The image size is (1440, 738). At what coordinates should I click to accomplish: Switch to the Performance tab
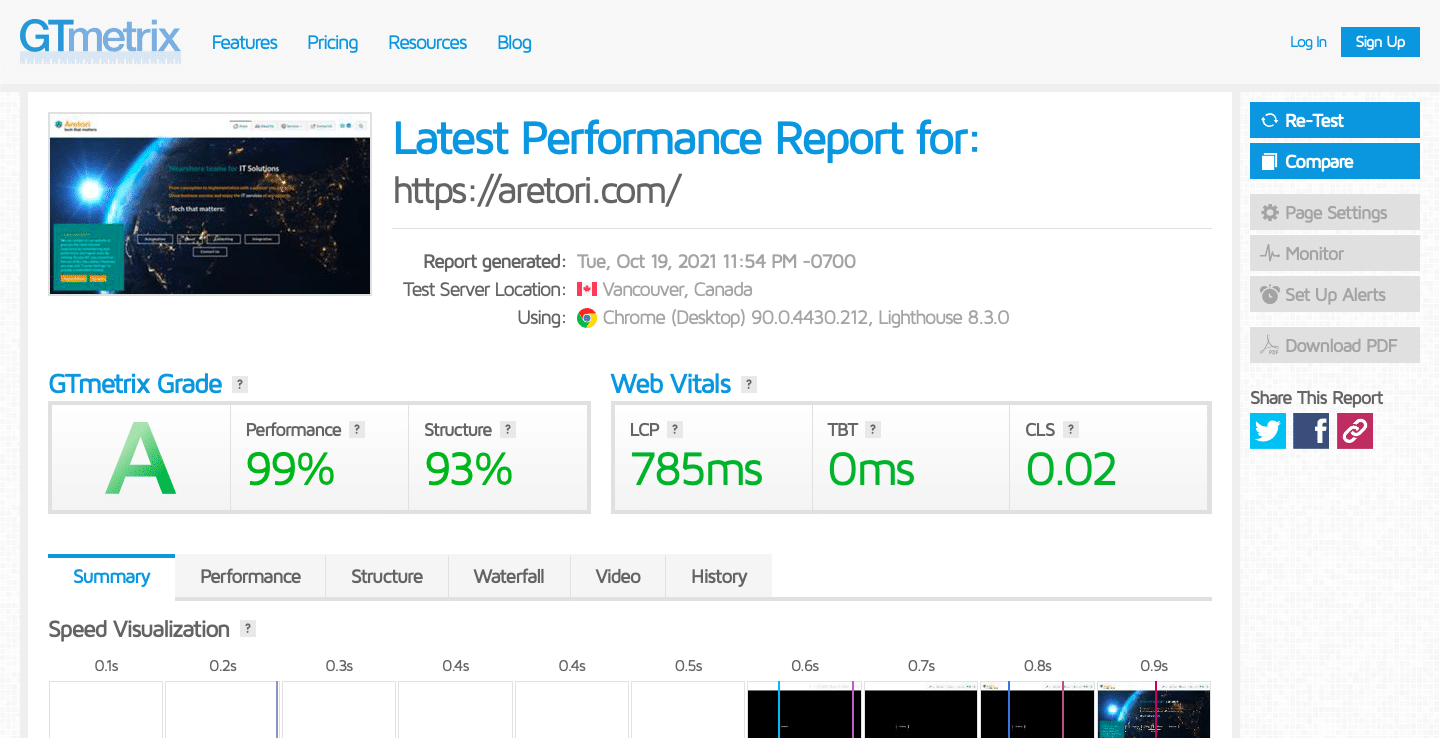[250, 576]
